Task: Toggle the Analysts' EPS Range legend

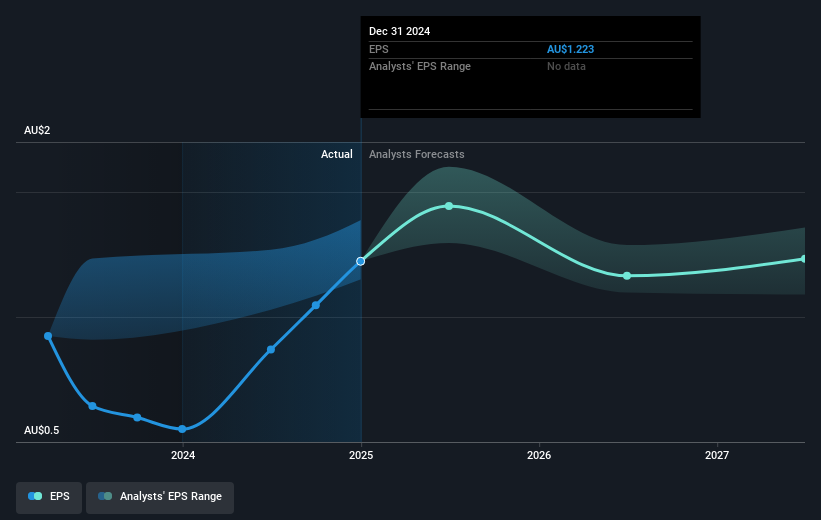Action: click(x=160, y=497)
